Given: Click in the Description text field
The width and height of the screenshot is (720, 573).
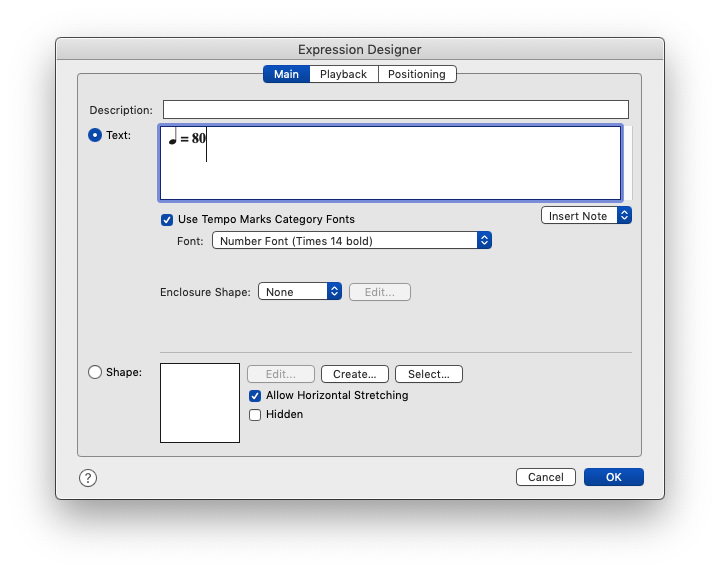Looking at the screenshot, I should pos(395,110).
